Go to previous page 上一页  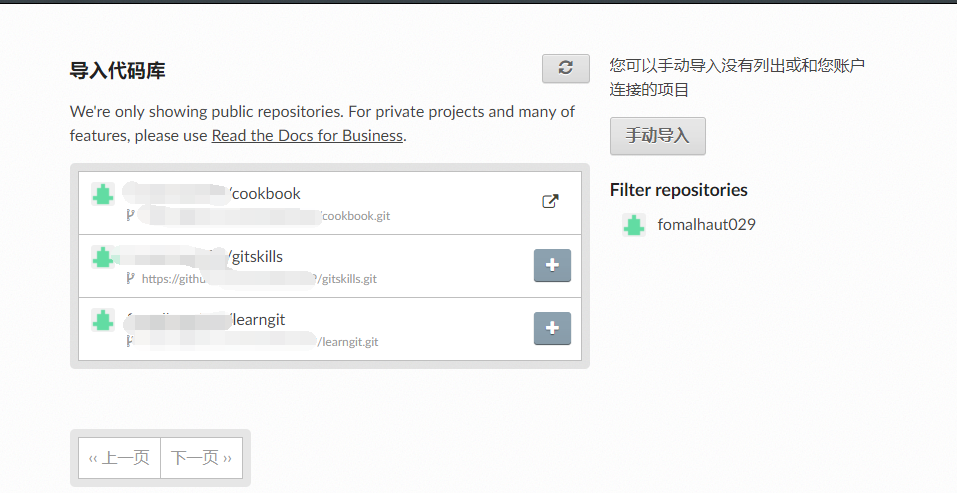(x=120, y=458)
